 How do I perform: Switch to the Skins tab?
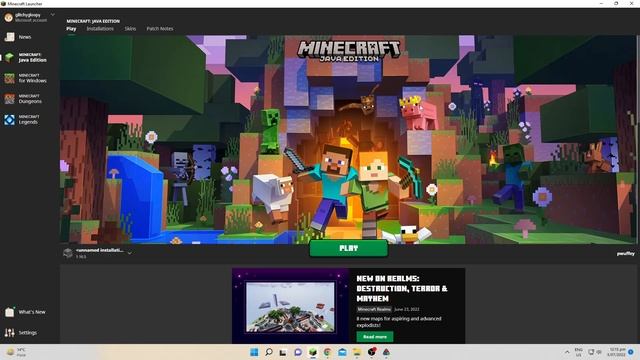coord(130,29)
